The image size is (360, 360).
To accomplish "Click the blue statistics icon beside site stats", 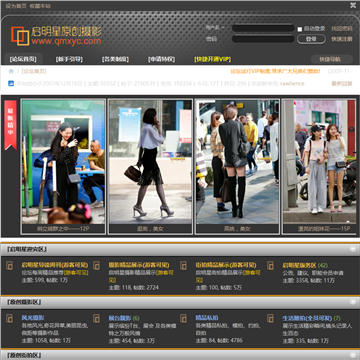I will coord(11,83).
